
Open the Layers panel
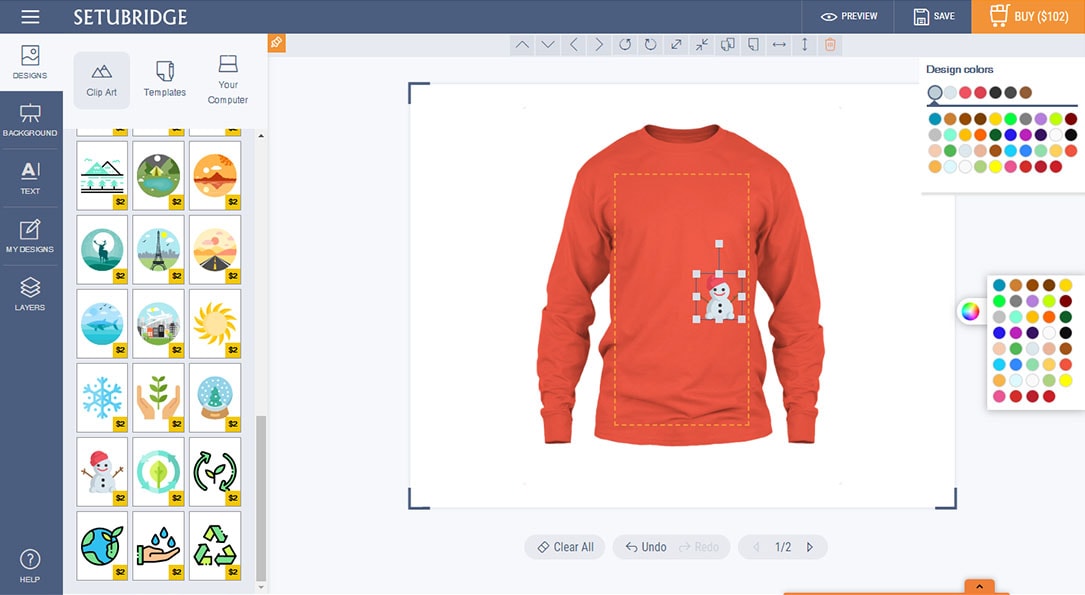[x=30, y=294]
